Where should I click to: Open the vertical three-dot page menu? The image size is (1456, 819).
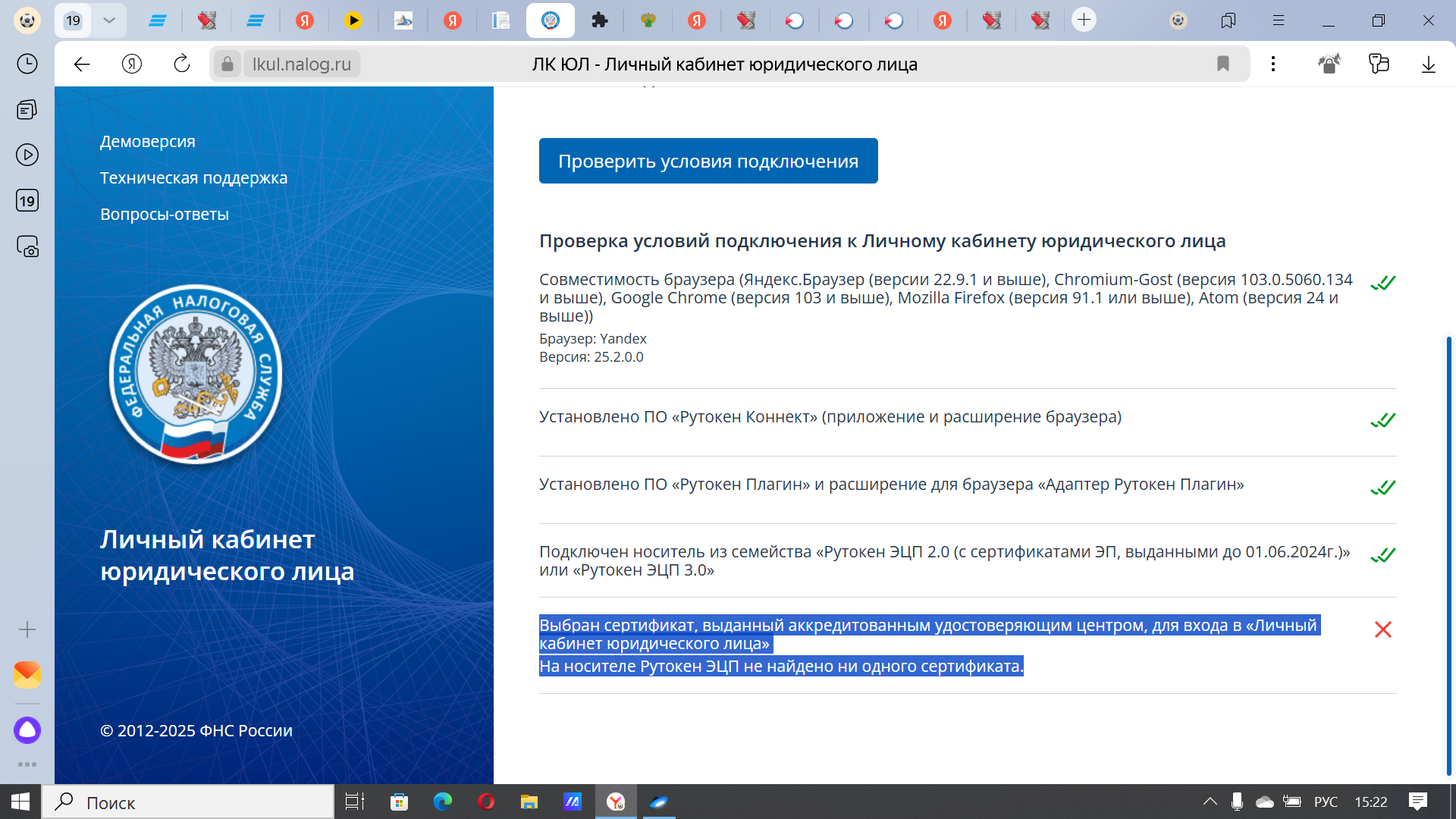tap(1273, 64)
